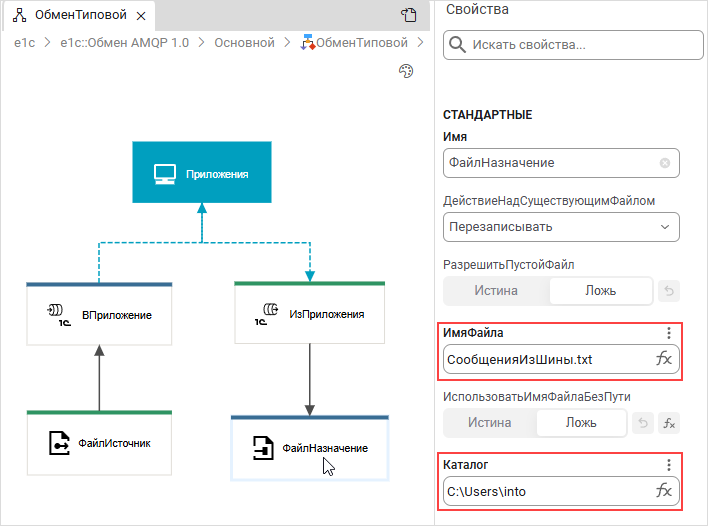This screenshot has width=708, height=526.
Task: Go to the Основной breadcrumb
Action: (x=244, y=42)
